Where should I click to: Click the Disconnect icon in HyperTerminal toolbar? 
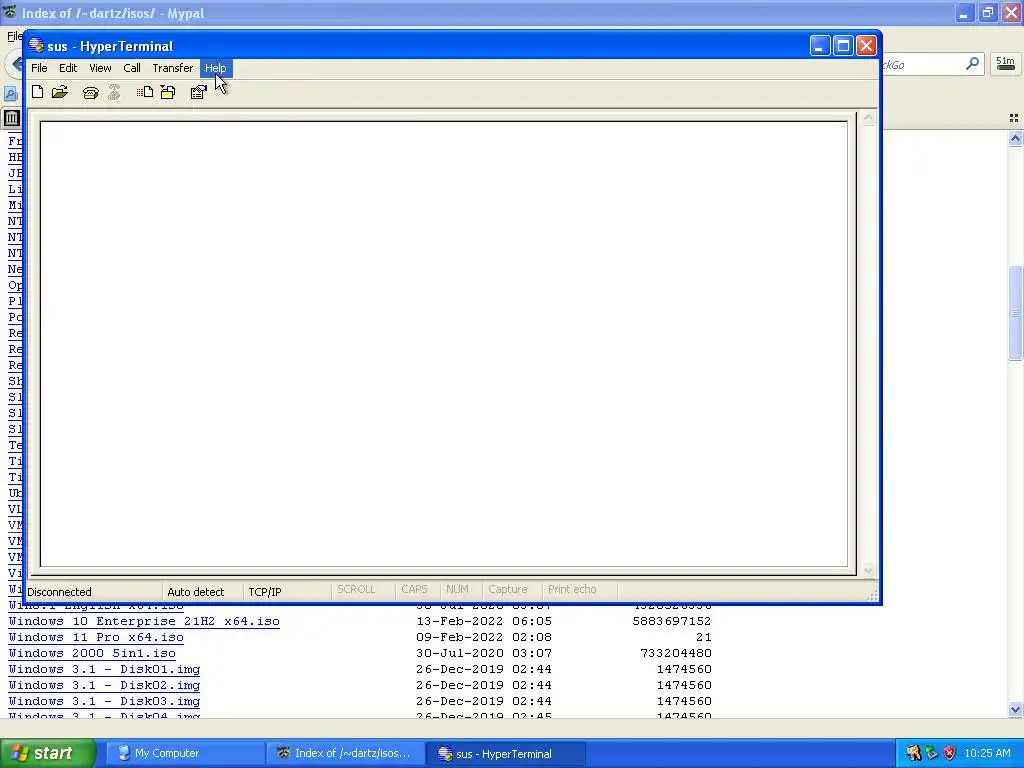pos(114,92)
